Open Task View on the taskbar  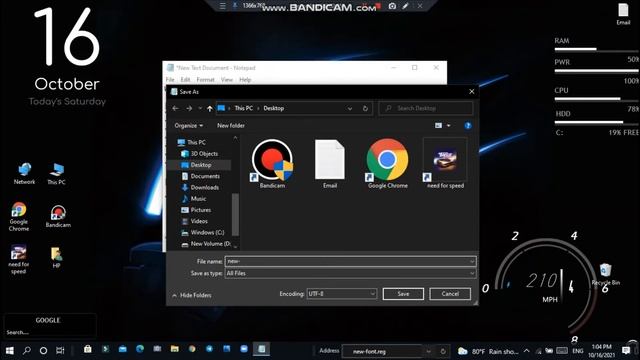click(60, 350)
